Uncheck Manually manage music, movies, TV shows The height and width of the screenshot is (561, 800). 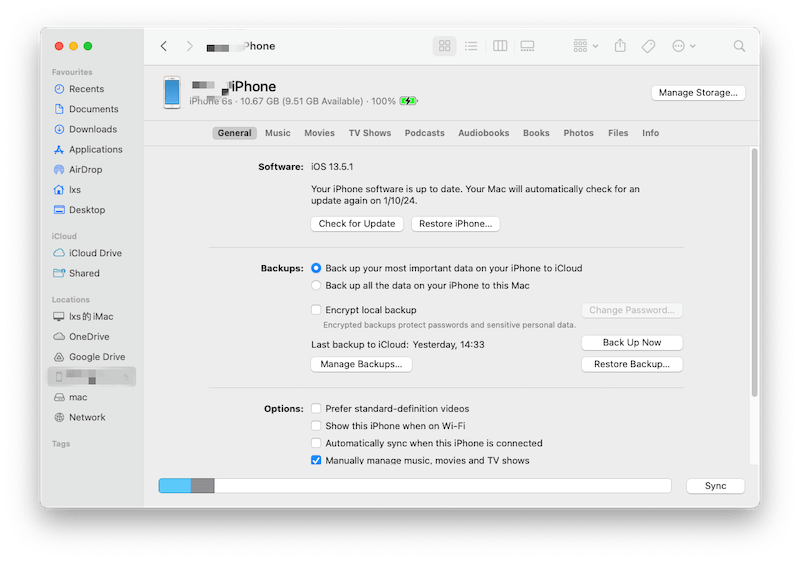point(316,461)
